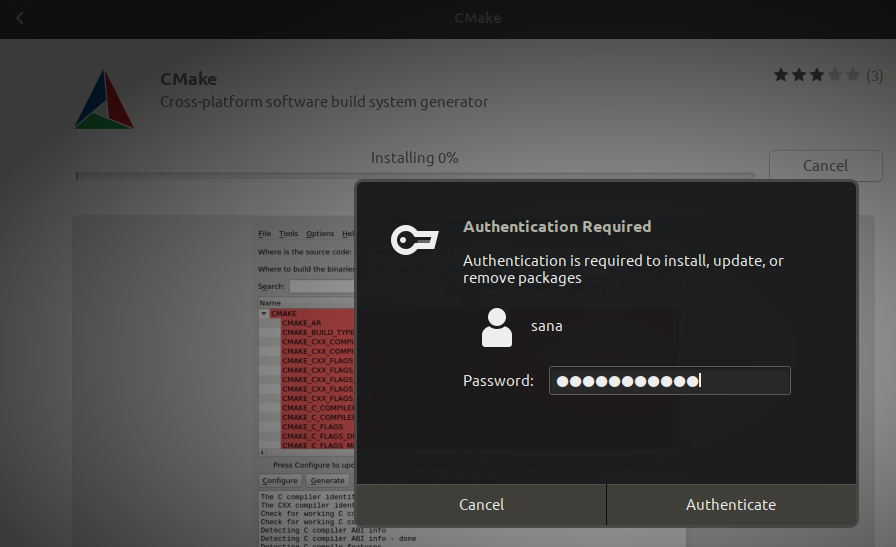Click the user avatar next to sana
Viewport: 896px width, 547px height.
point(496,327)
